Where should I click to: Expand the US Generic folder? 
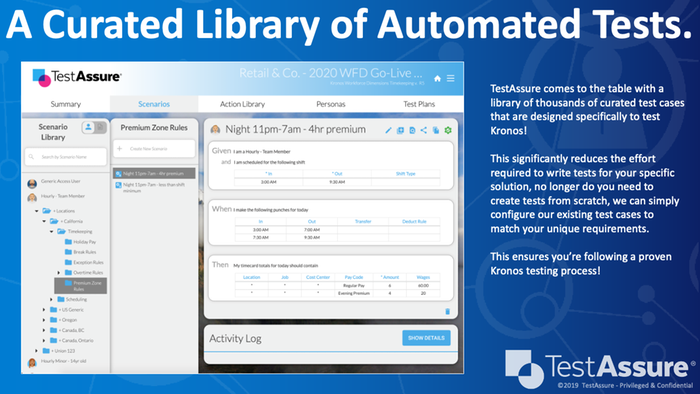point(44,310)
